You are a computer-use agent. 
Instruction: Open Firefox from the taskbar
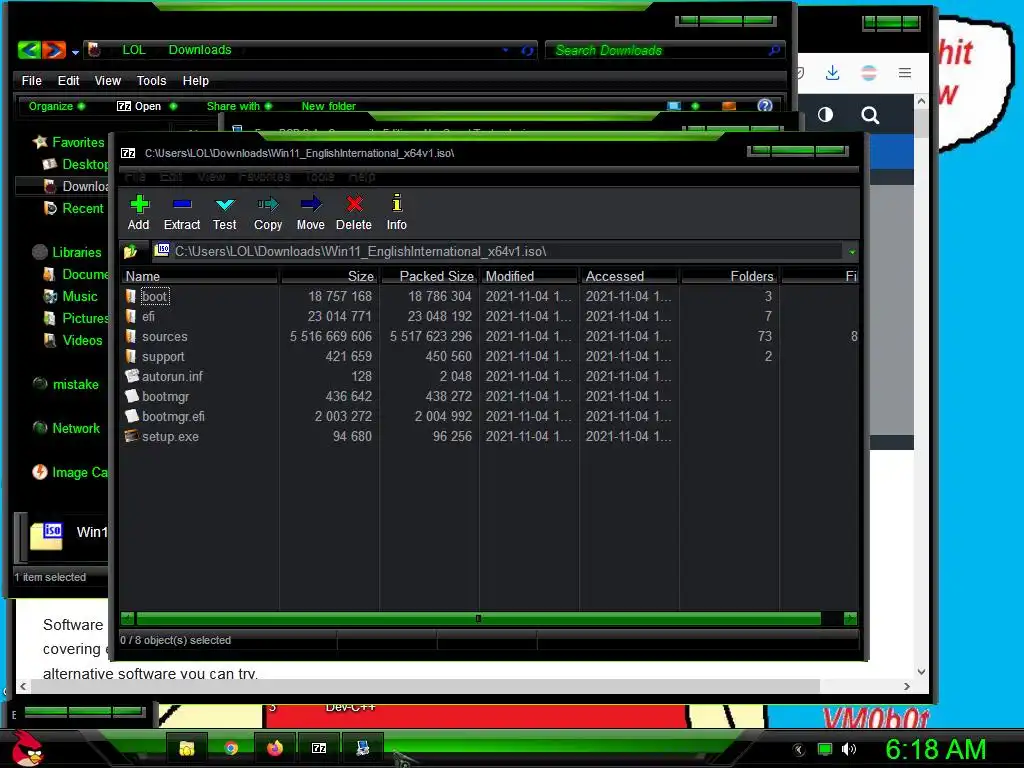275,748
